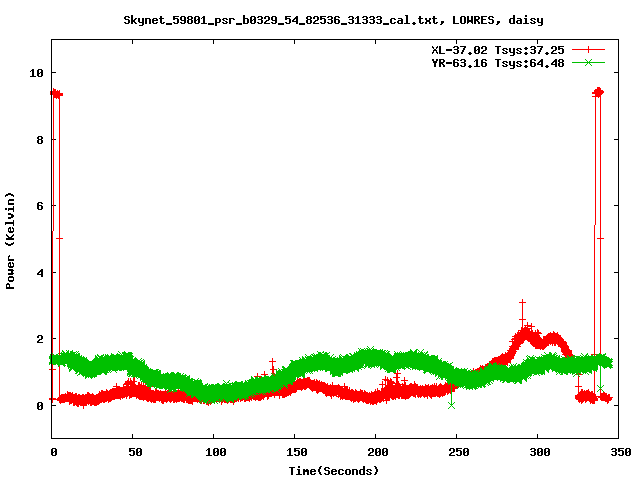Viewport: 640px width, 480px height.
Task: Click the x-axis tick label 350
Action: [x=620, y=452]
